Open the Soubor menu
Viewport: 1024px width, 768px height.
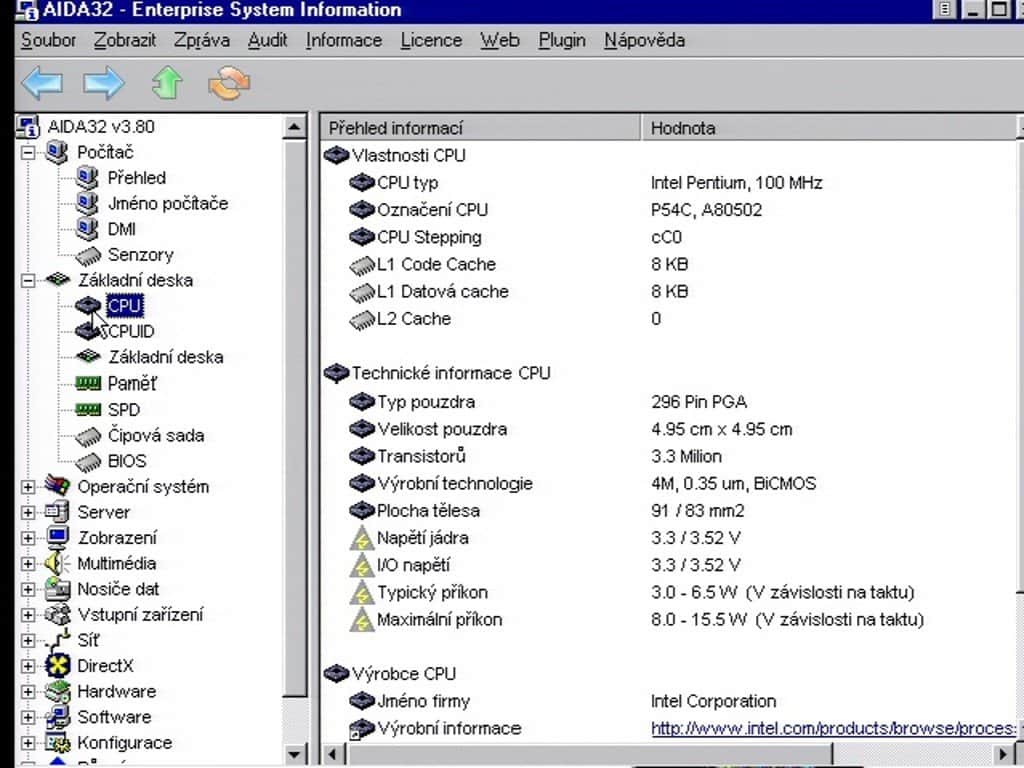coord(48,40)
